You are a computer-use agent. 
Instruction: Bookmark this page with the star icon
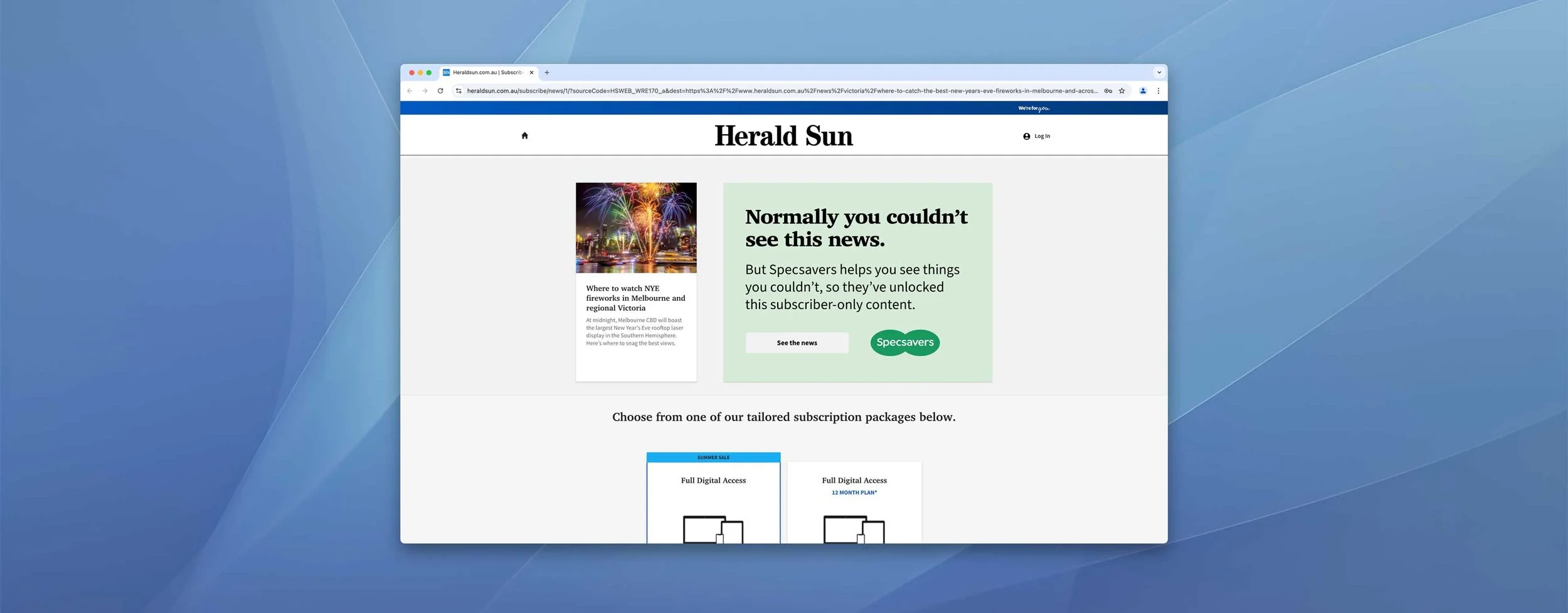coord(1122,91)
